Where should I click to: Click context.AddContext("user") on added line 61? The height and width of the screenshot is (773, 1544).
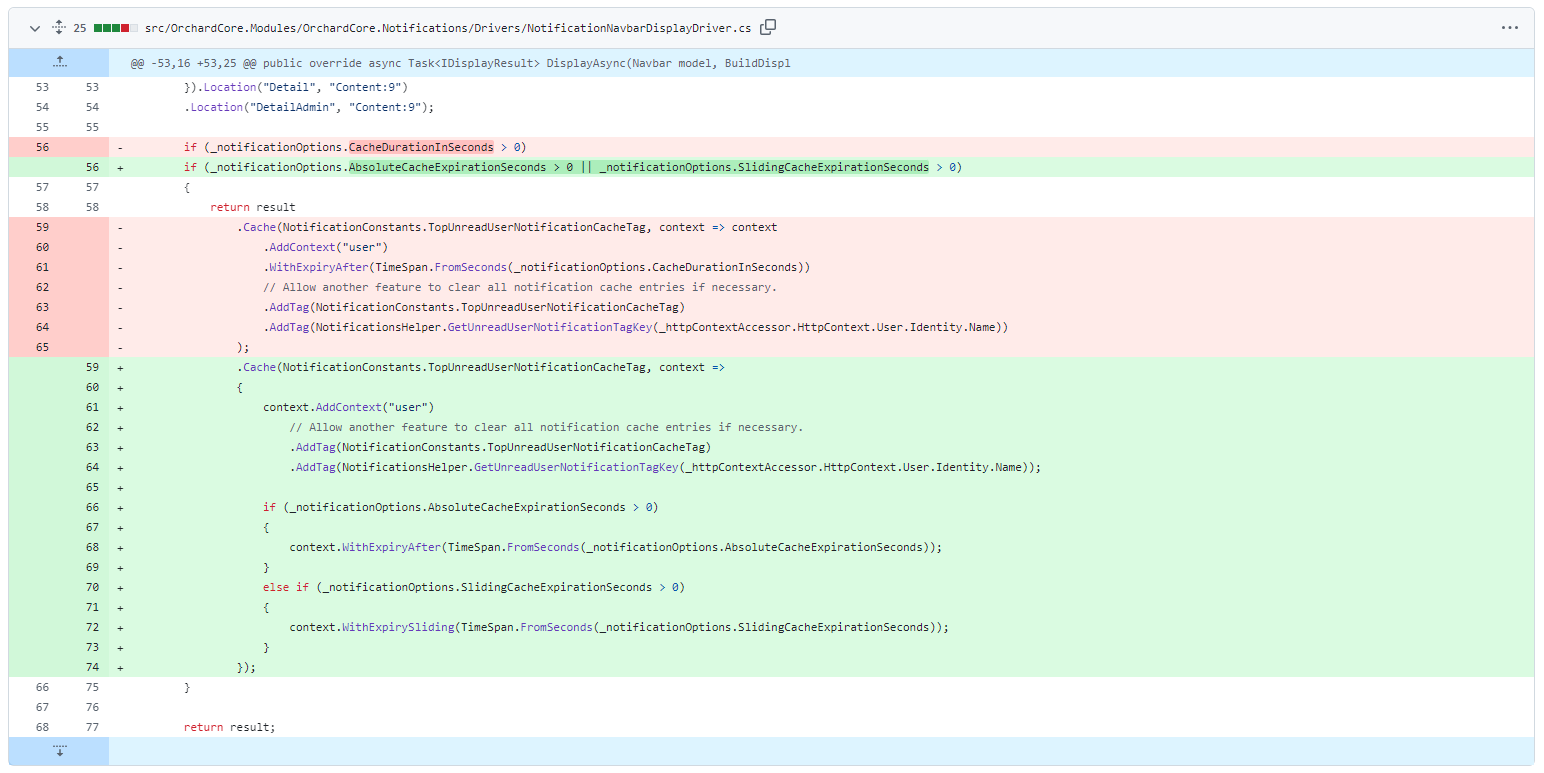click(349, 407)
